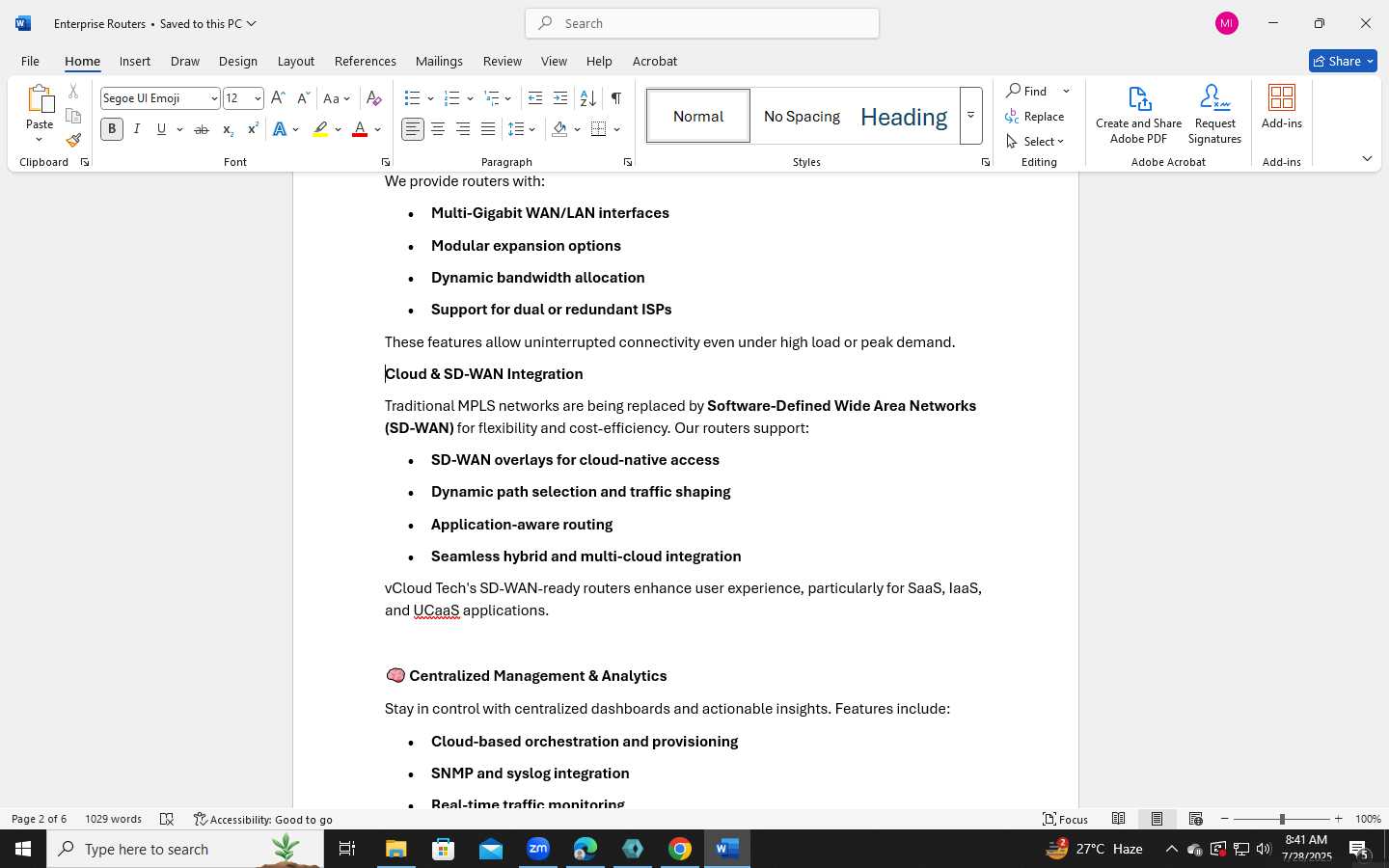Switch to Web Layout view

pyautogui.click(x=1196, y=819)
